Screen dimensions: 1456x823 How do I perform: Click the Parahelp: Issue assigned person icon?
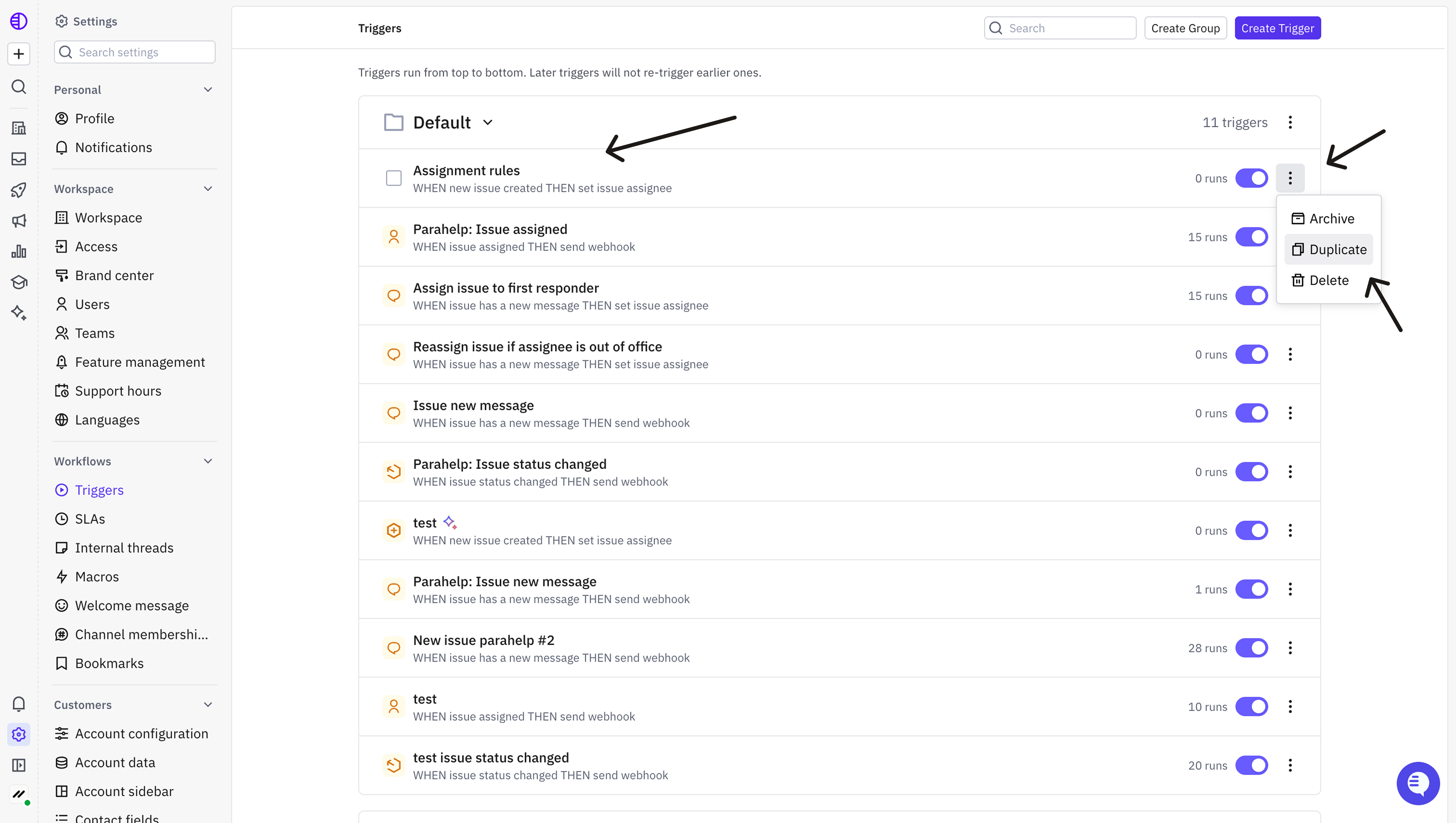pos(394,237)
